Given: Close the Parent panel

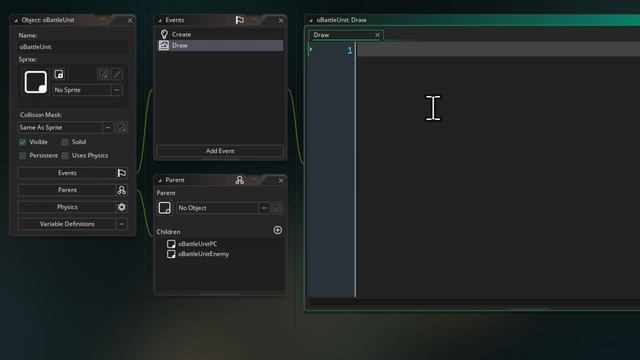Looking at the screenshot, I should coord(281,180).
